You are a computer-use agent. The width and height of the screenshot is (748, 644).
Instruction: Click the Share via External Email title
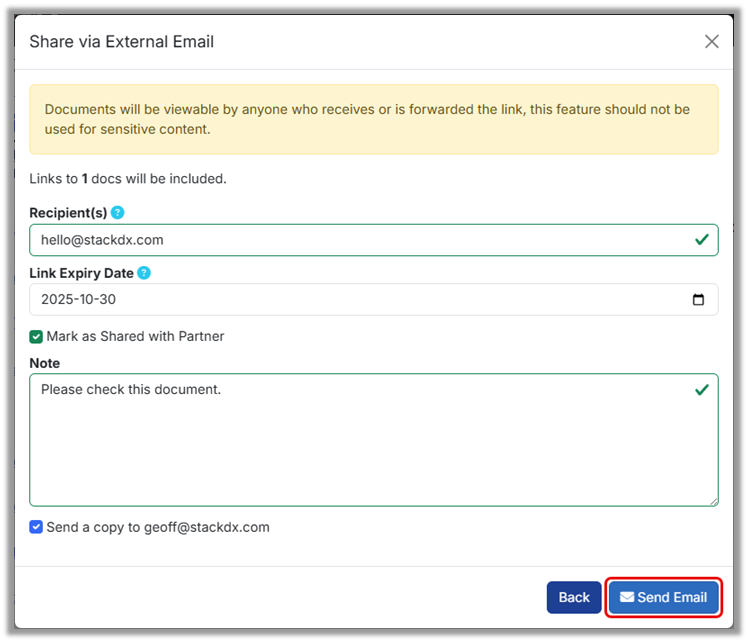[122, 42]
